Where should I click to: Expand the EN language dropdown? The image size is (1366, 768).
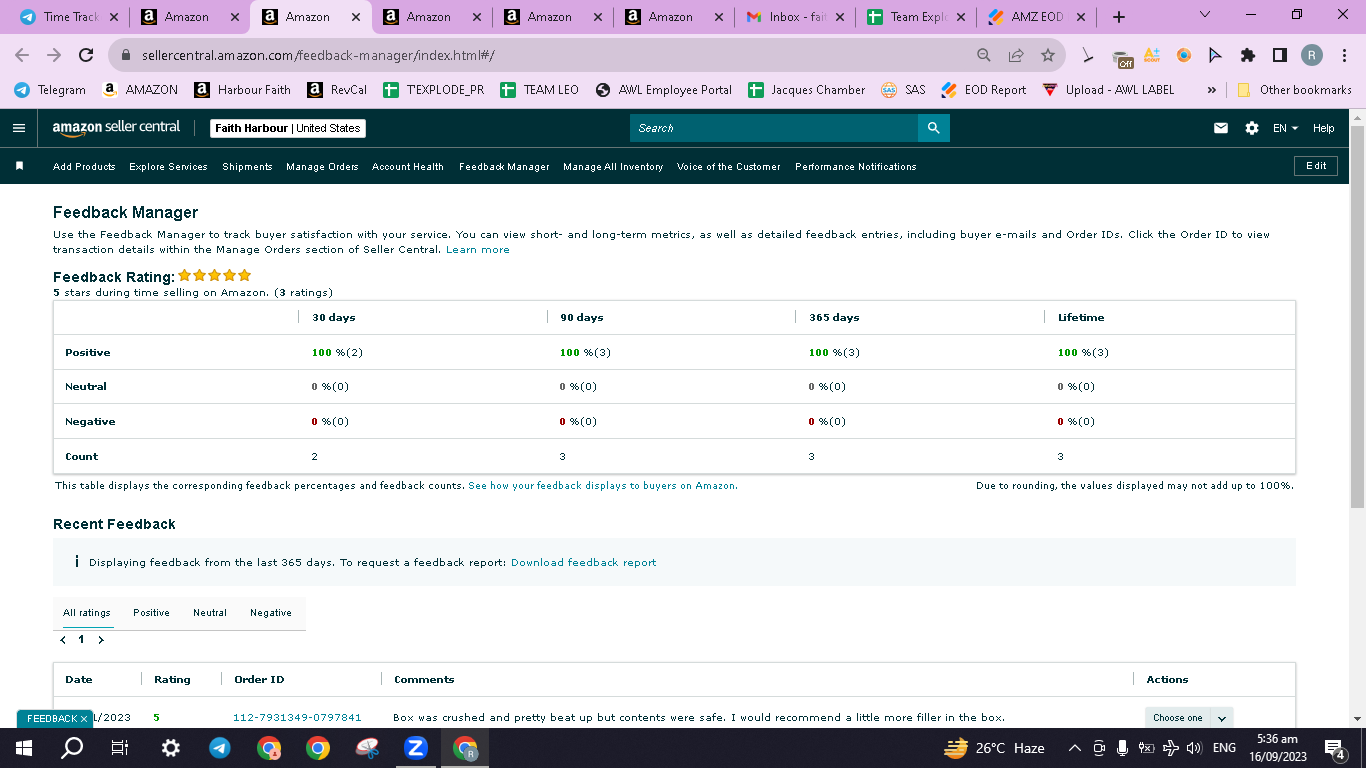pos(1285,128)
